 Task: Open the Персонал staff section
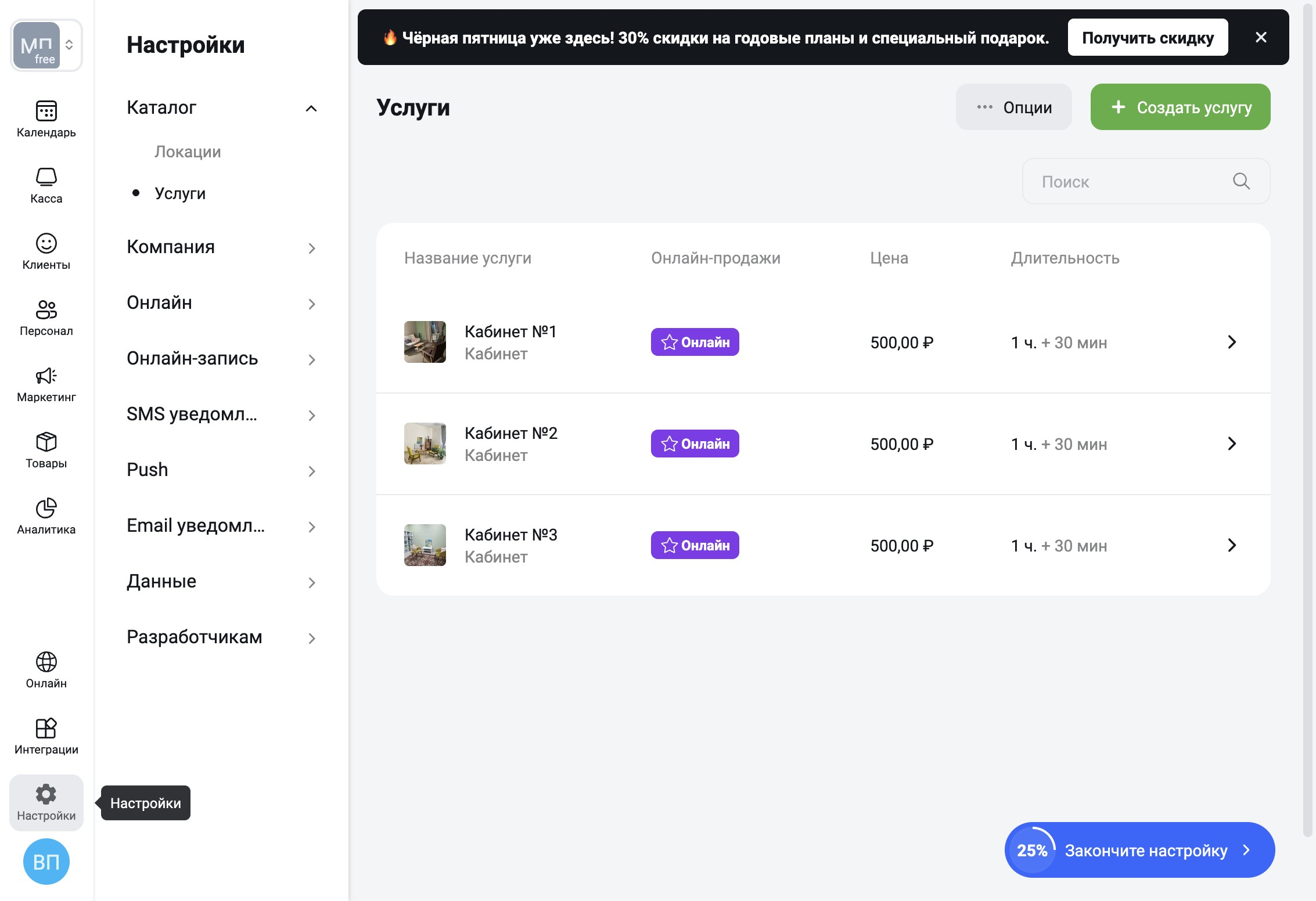click(46, 317)
